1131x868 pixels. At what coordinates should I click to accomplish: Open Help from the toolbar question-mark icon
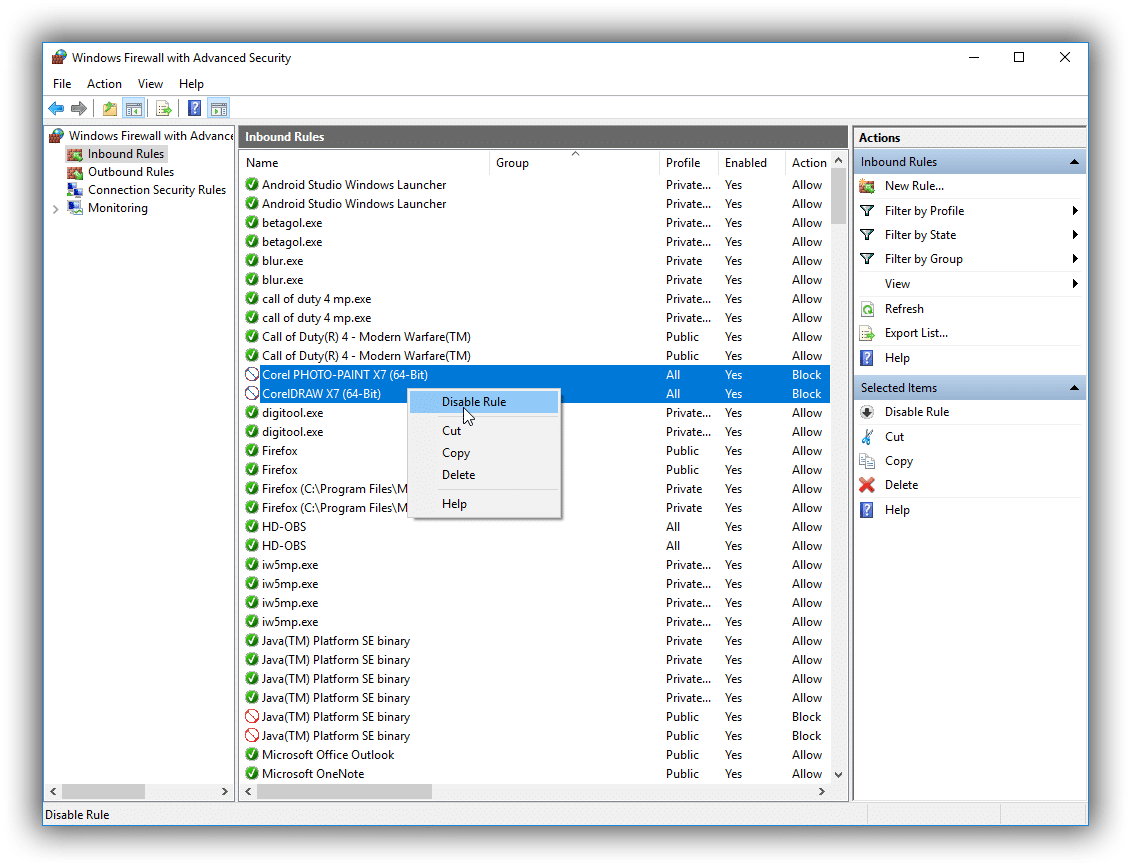194,109
